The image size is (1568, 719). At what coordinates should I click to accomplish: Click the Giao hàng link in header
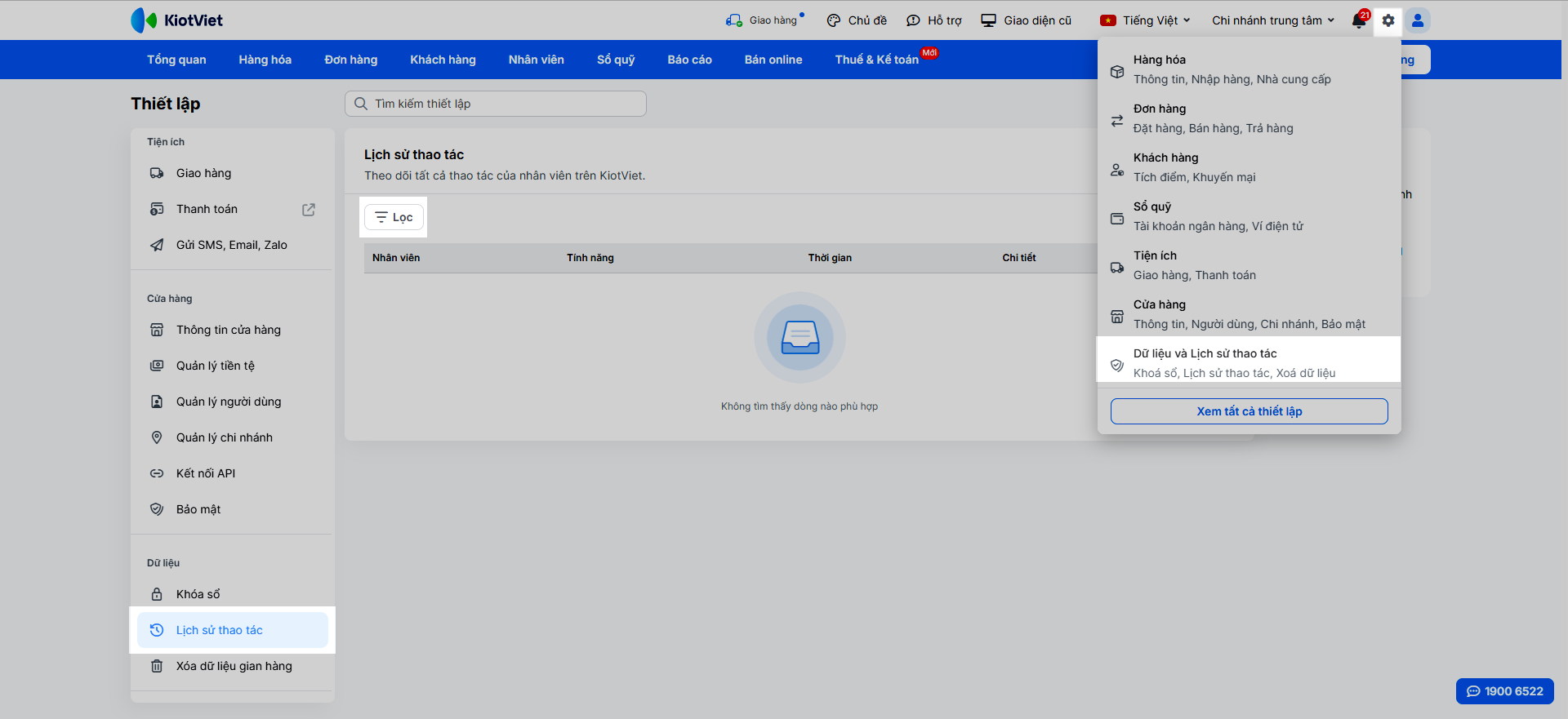click(x=773, y=20)
